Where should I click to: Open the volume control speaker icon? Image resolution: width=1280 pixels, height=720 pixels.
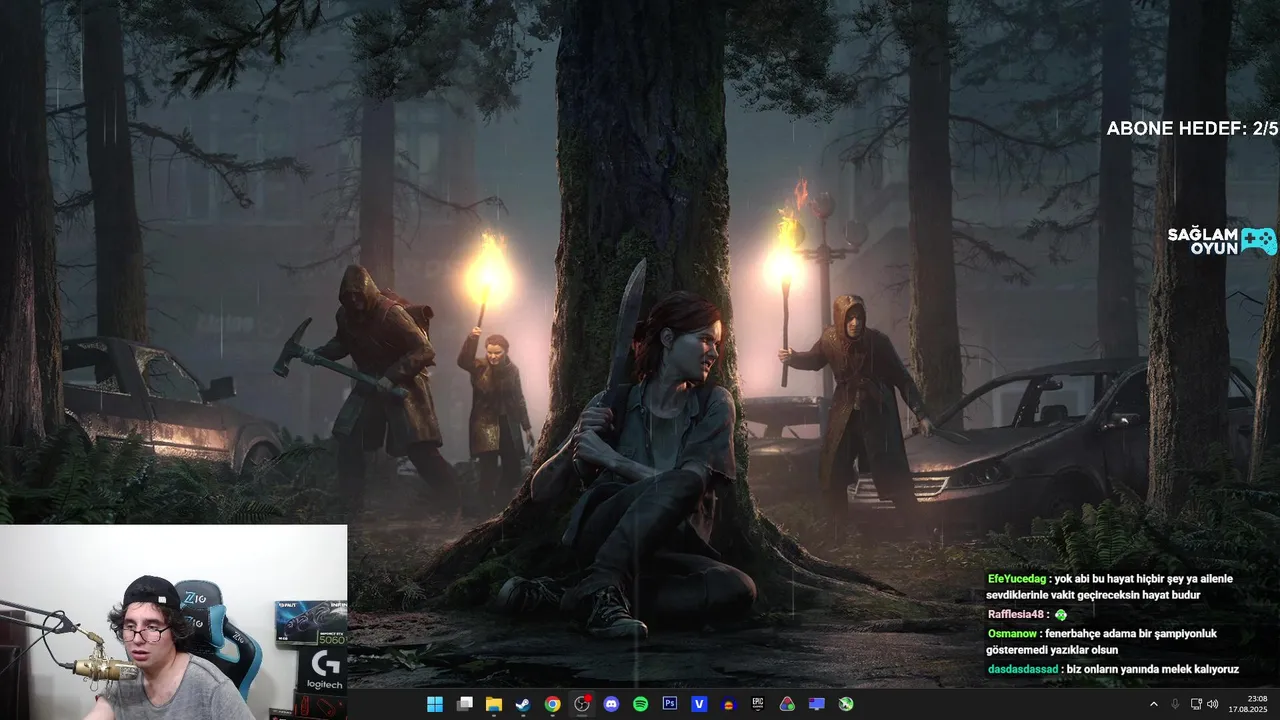coord(1213,704)
